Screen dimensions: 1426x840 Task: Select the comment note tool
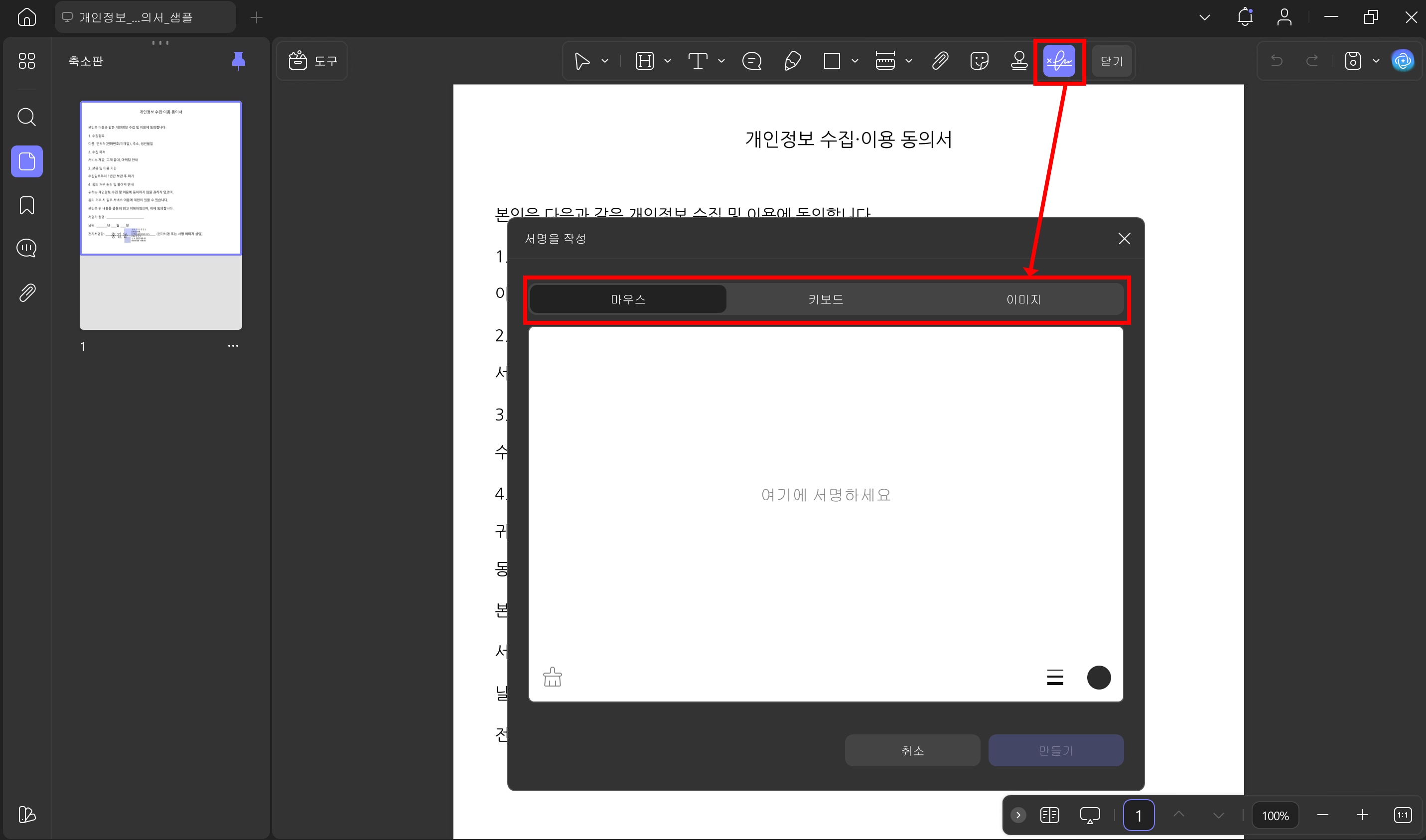(x=752, y=61)
